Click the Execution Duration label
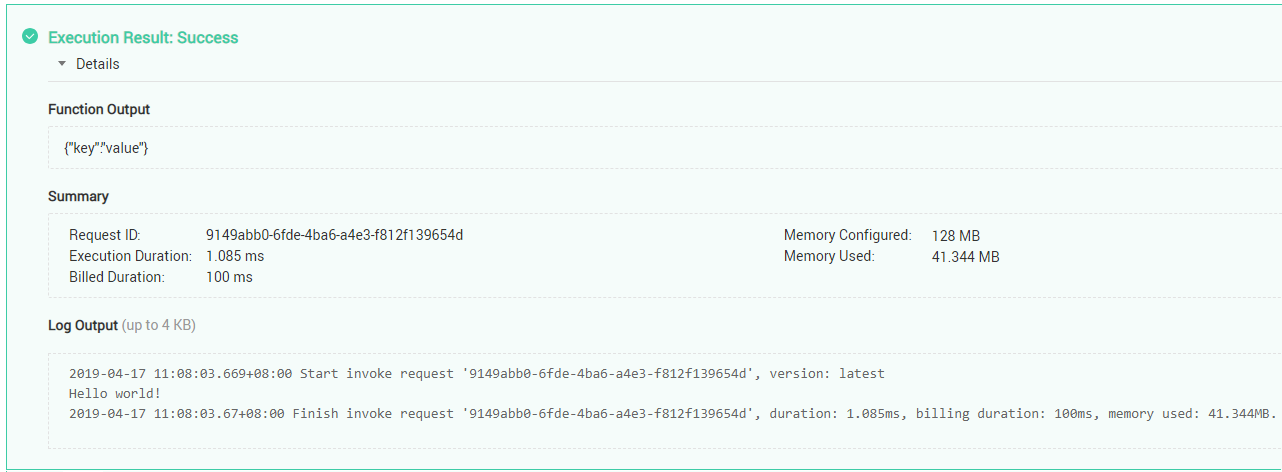1282x472 pixels. [x=130, y=256]
